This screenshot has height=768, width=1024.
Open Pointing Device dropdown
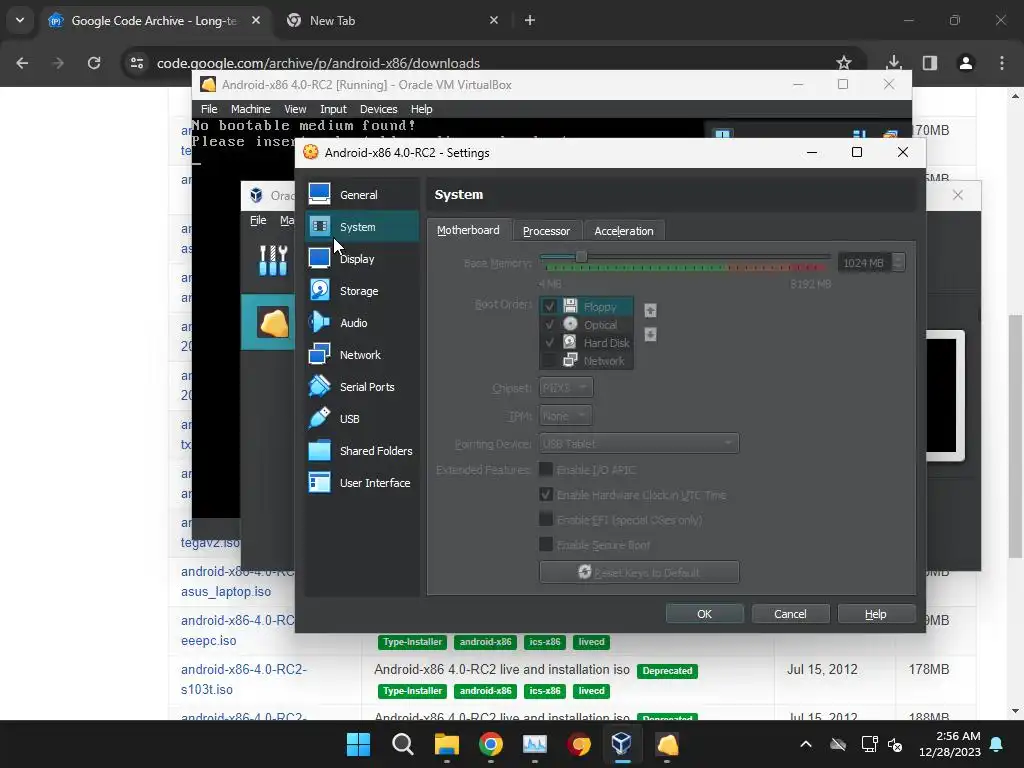(639, 443)
